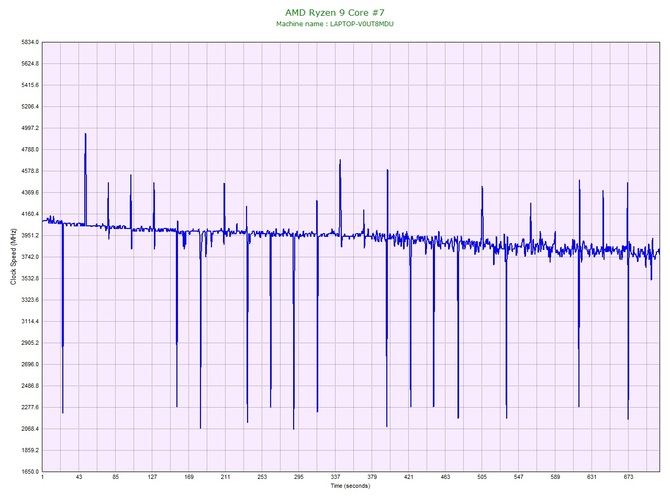Select the 1650.0 y-axis value
Image resolution: width=670 pixels, height=503 pixels.
tap(30, 472)
